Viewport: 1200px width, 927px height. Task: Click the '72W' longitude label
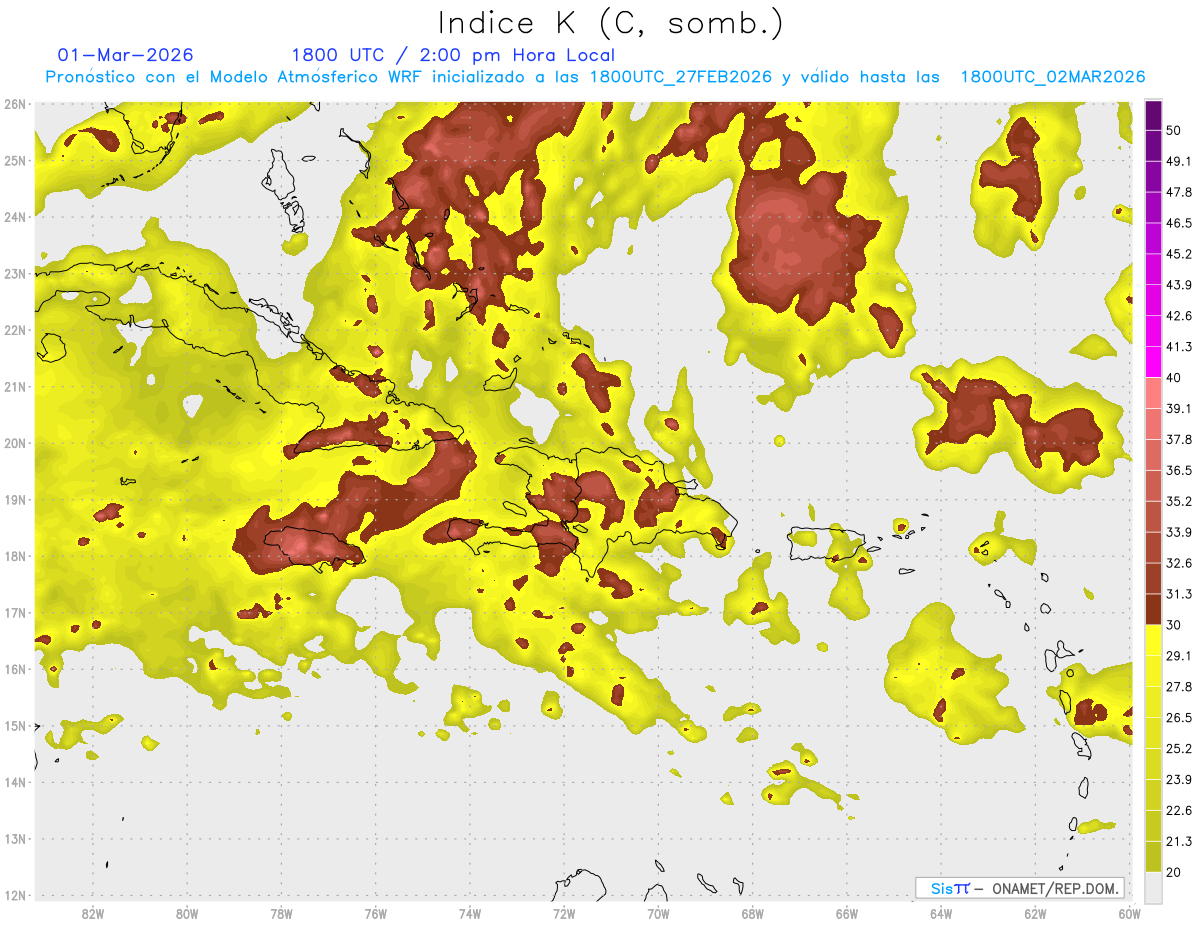(x=564, y=913)
